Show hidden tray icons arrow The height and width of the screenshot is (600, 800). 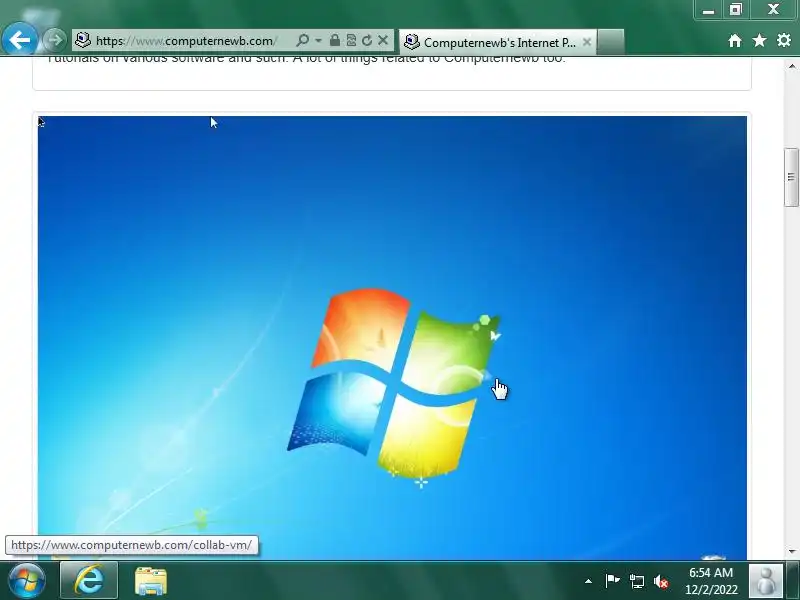[588, 581]
